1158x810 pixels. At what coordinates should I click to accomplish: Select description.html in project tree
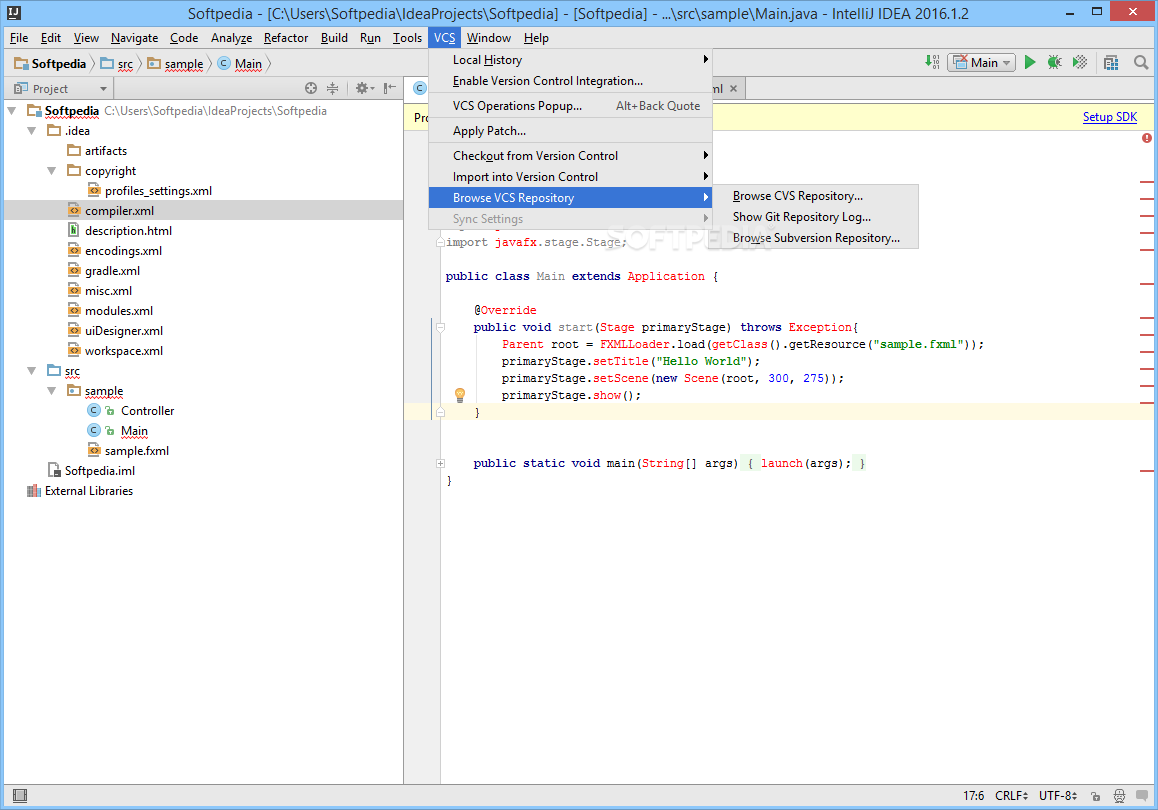tap(120, 230)
